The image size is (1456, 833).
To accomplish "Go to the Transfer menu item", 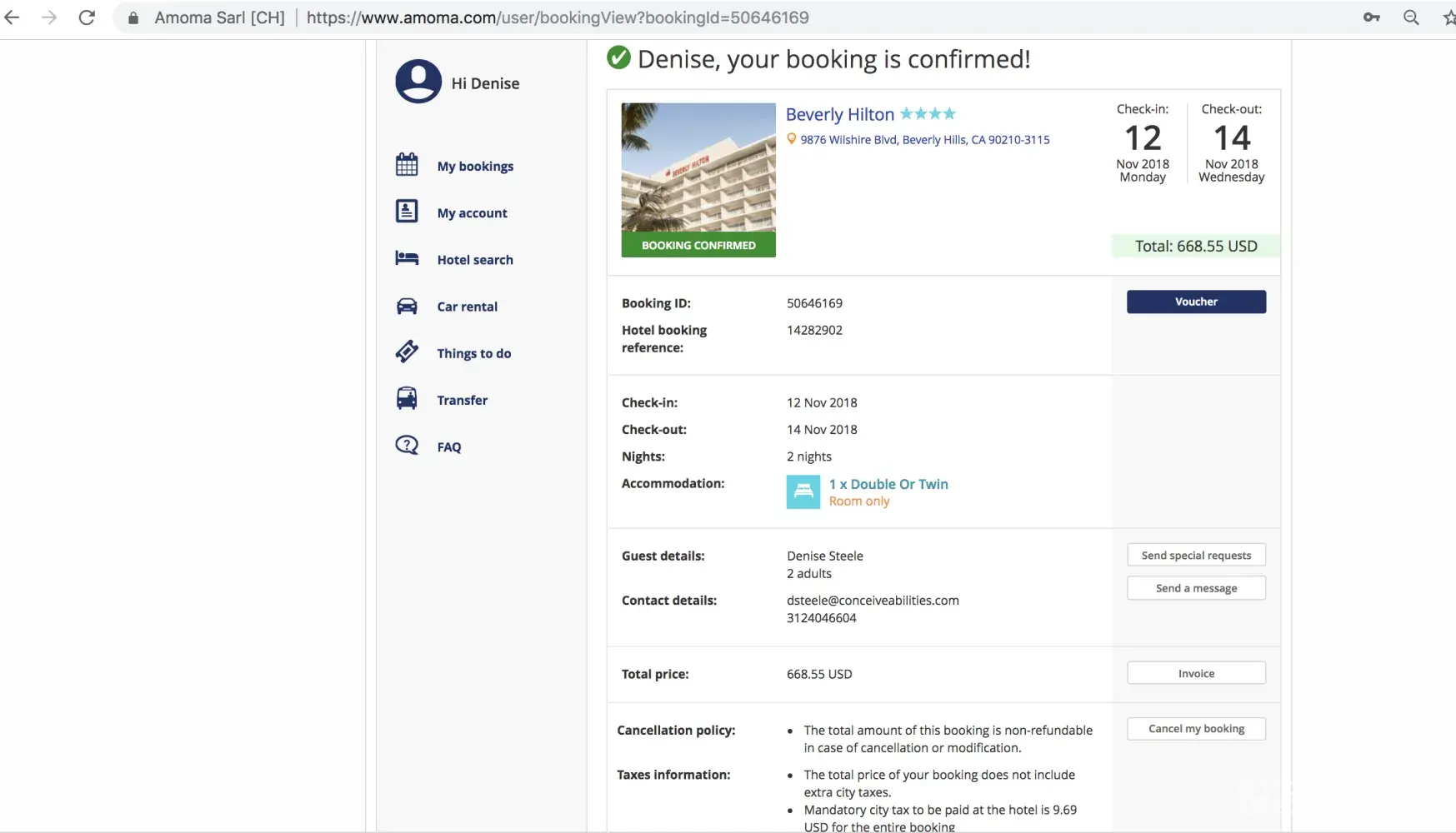I will (x=462, y=401).
